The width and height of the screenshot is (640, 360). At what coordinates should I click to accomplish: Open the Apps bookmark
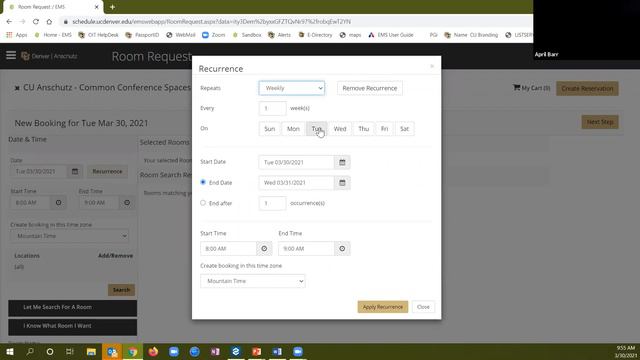(x=17, y=35)
